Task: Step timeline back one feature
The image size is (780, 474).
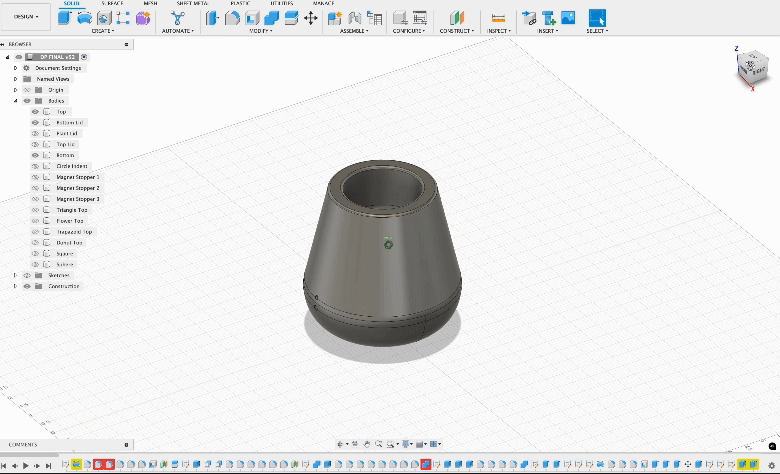Action: [14, 466]
